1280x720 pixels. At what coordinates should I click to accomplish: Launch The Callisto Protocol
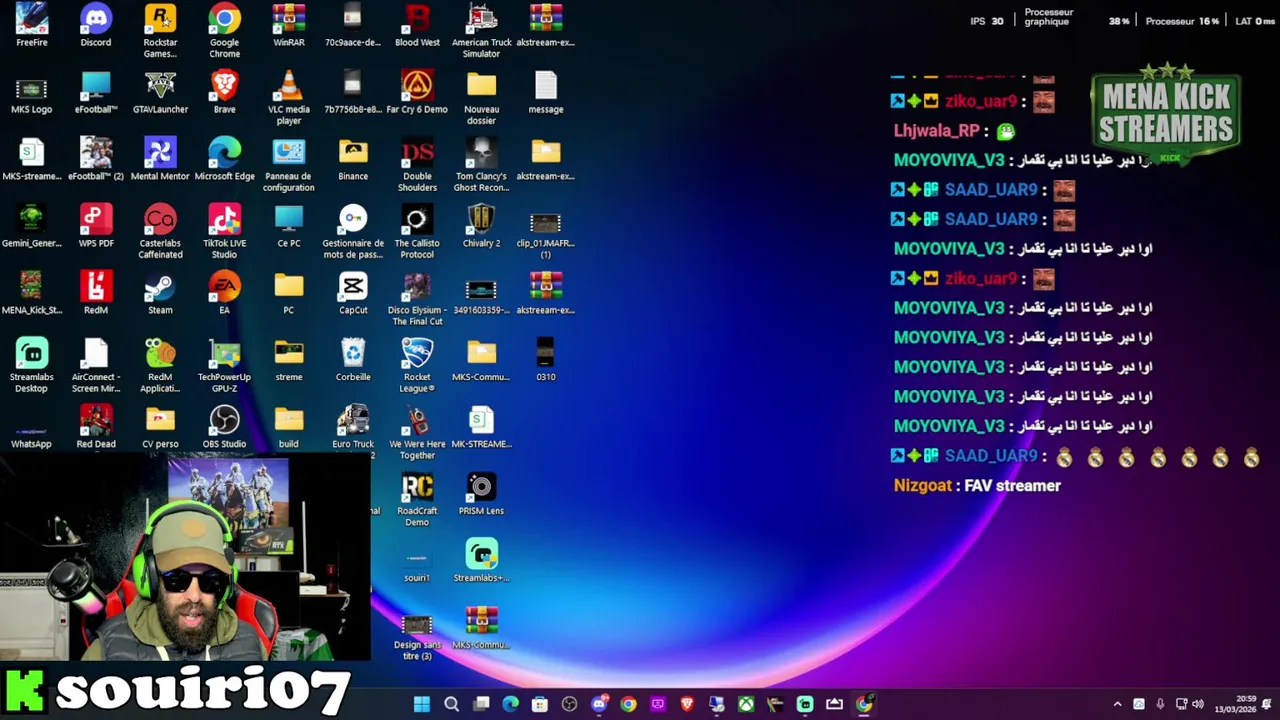pos(417,231)
